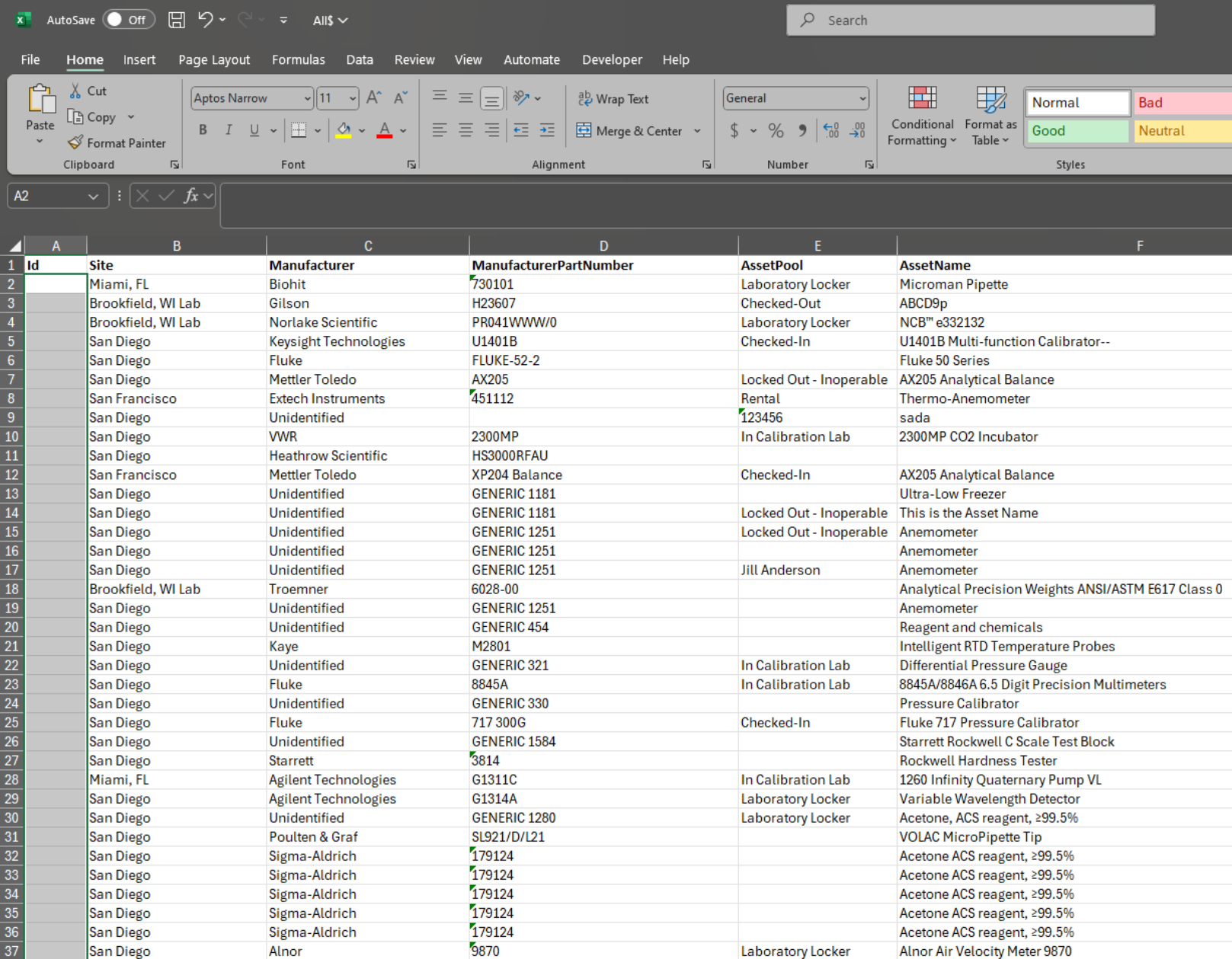
Task: Click in the formula bar
Action: click(725, 204)
